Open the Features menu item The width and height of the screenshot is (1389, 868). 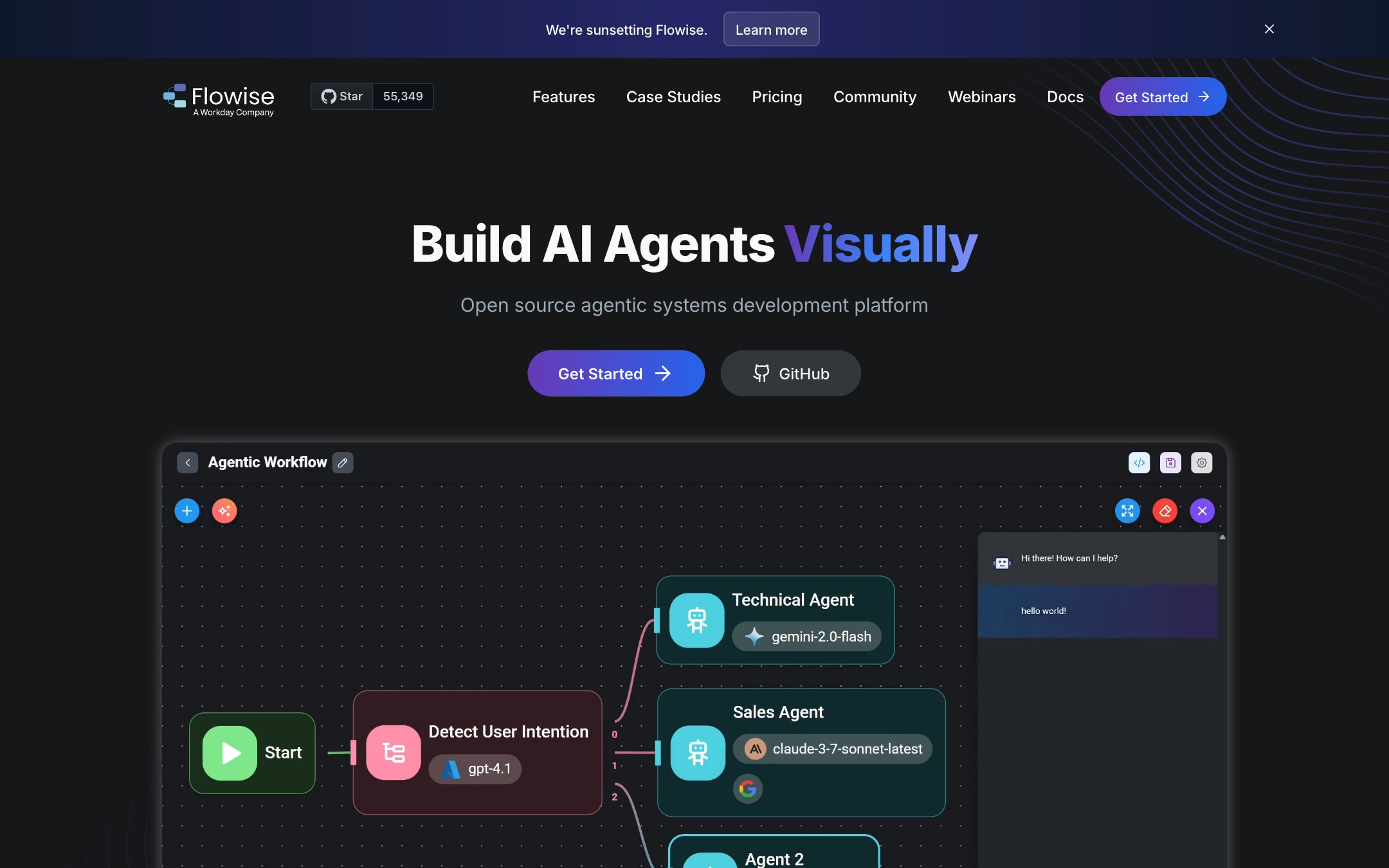pyautogui.click(x=563, y=96)
